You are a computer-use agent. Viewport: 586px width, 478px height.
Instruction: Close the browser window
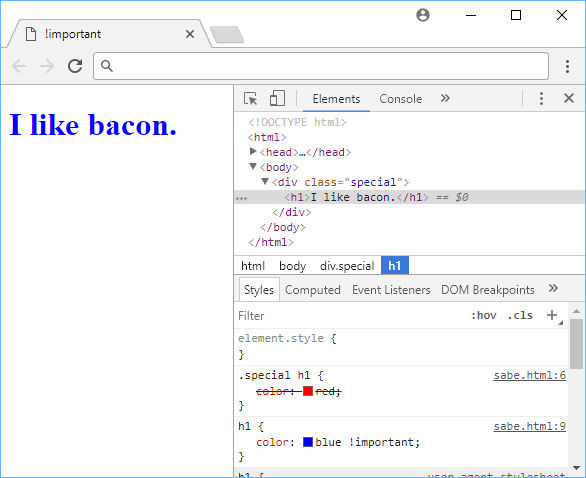coord(561,15)
